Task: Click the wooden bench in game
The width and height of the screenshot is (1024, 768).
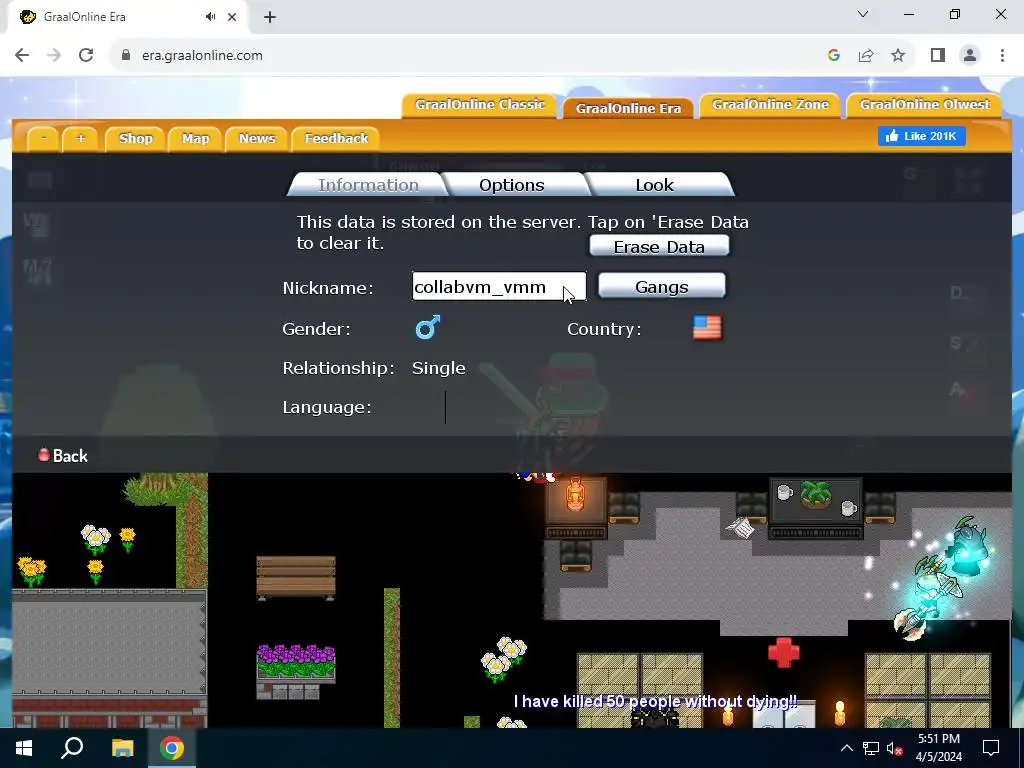Action: click(x=296, y=577)
